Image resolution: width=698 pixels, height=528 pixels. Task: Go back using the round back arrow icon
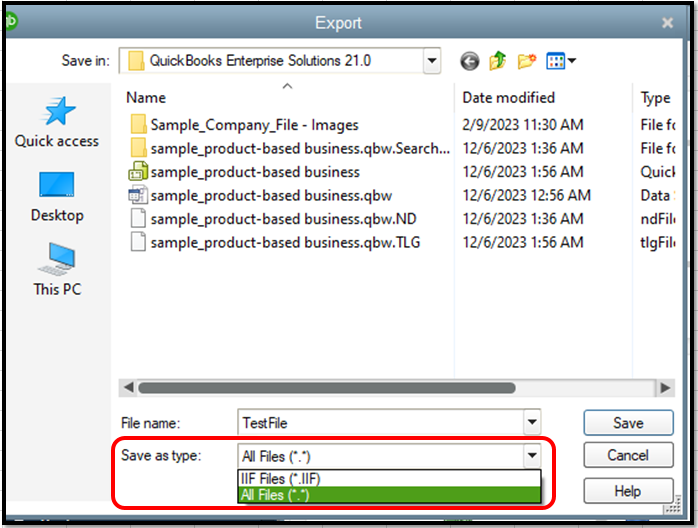[470, 61]
